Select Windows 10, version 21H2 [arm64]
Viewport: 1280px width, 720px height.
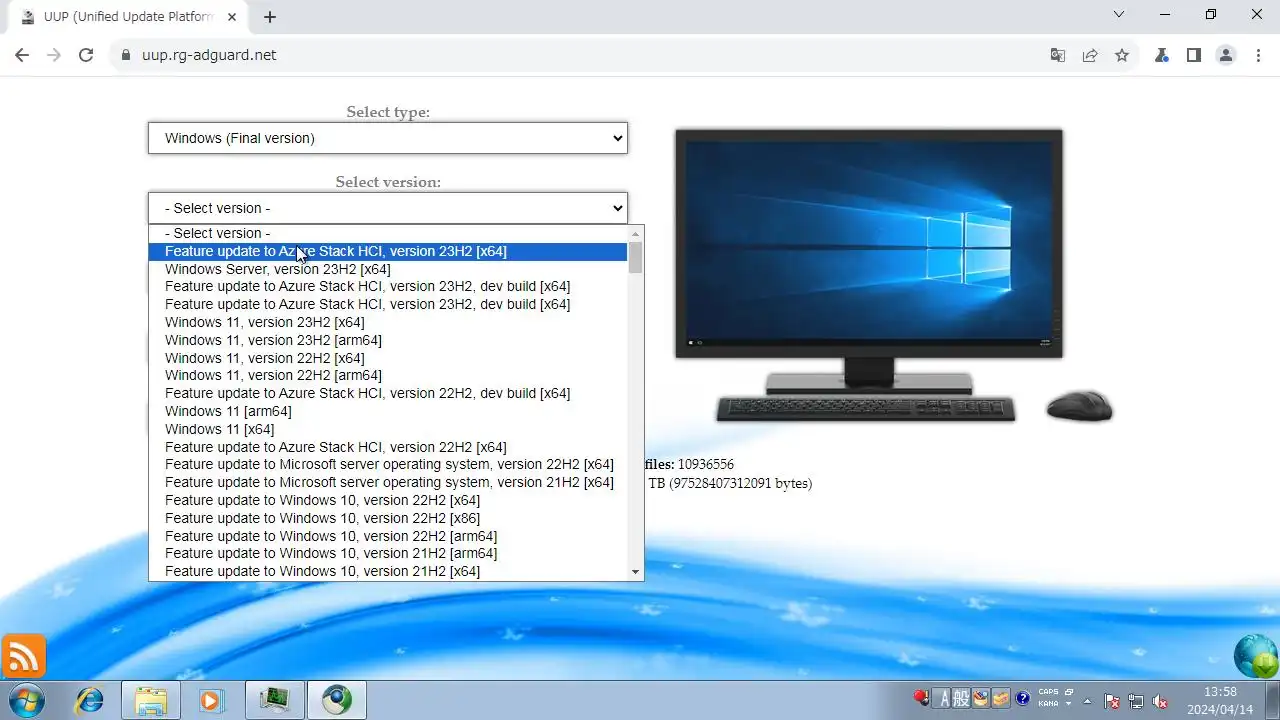pyautogui.click(x=388, y=553)
